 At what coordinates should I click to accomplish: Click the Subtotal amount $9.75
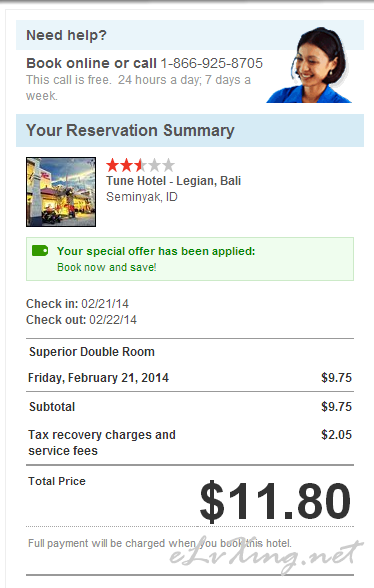click(336, 406)
